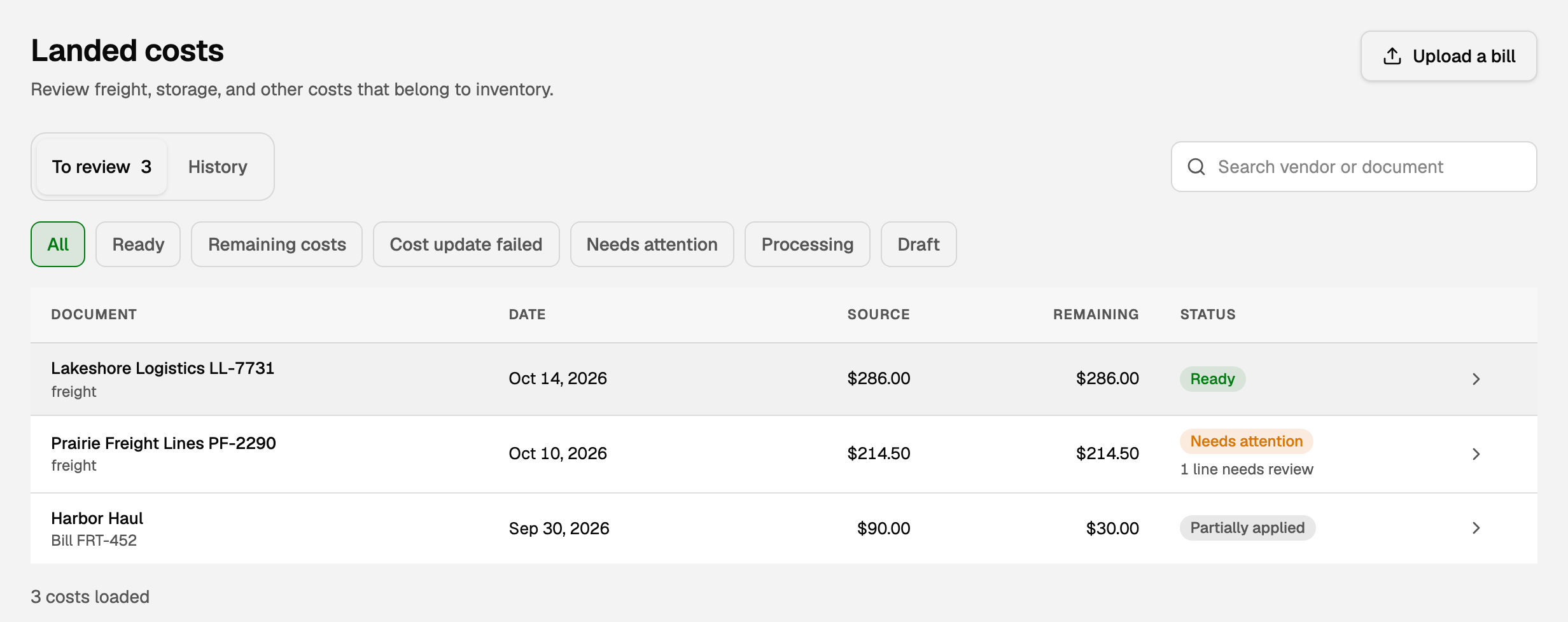Filter by Needs attention chip
Viewport: 1568px width, 622px height.
pyautogui.click(x=652, y=244)
